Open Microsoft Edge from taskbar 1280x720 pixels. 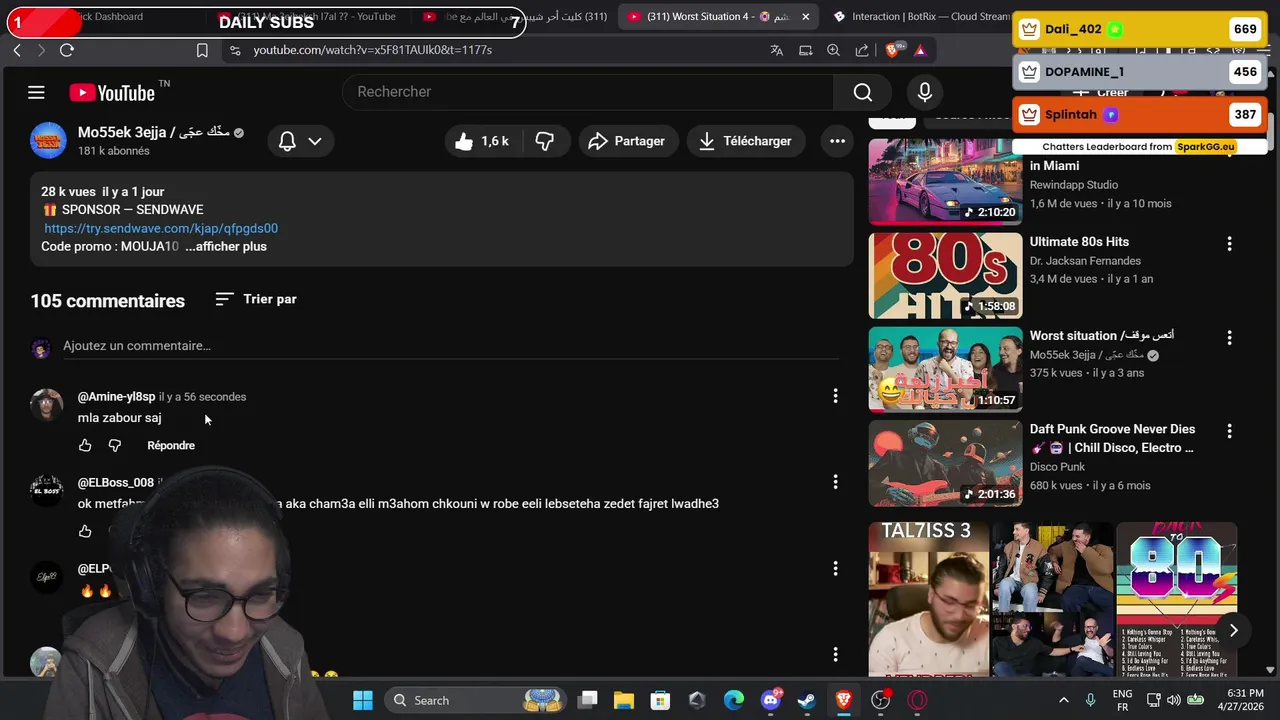pyautogui.click(x=734, y=700)
